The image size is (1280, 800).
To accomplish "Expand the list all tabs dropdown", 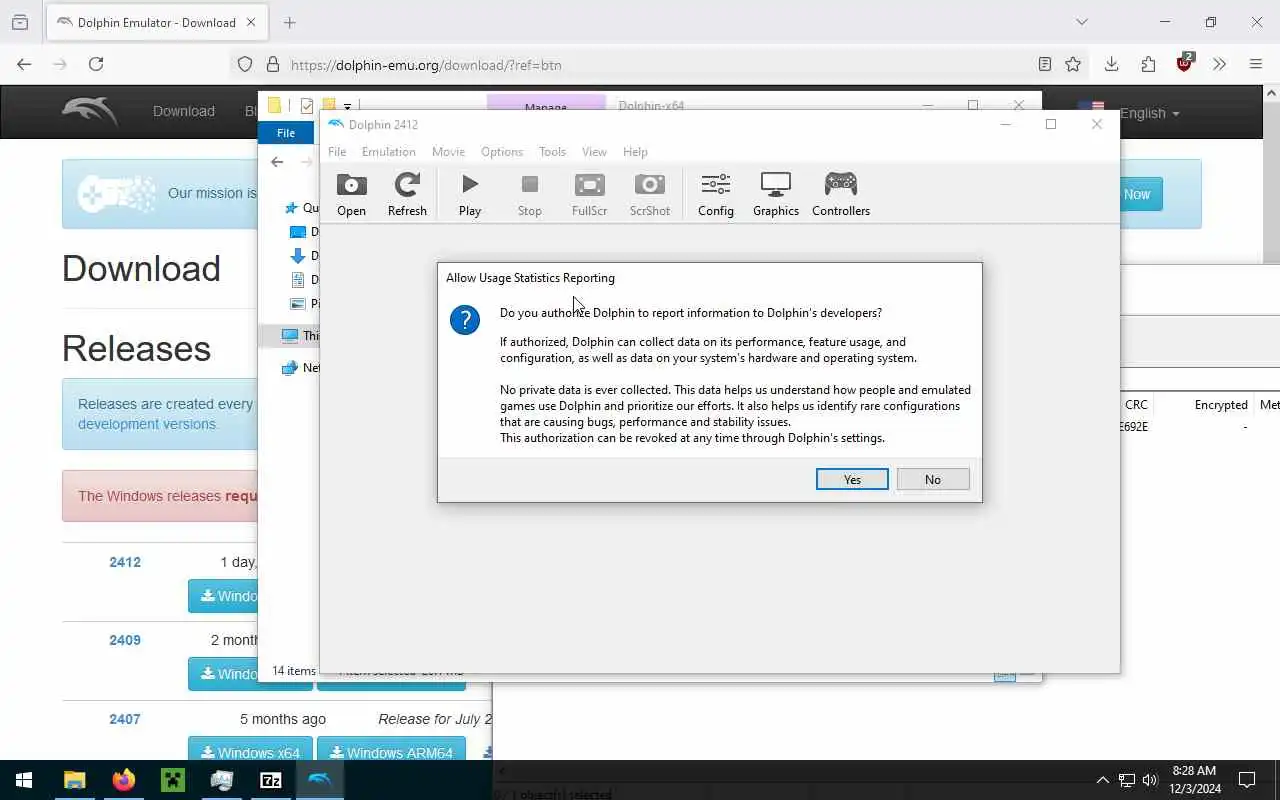I will coord(1081,22).
